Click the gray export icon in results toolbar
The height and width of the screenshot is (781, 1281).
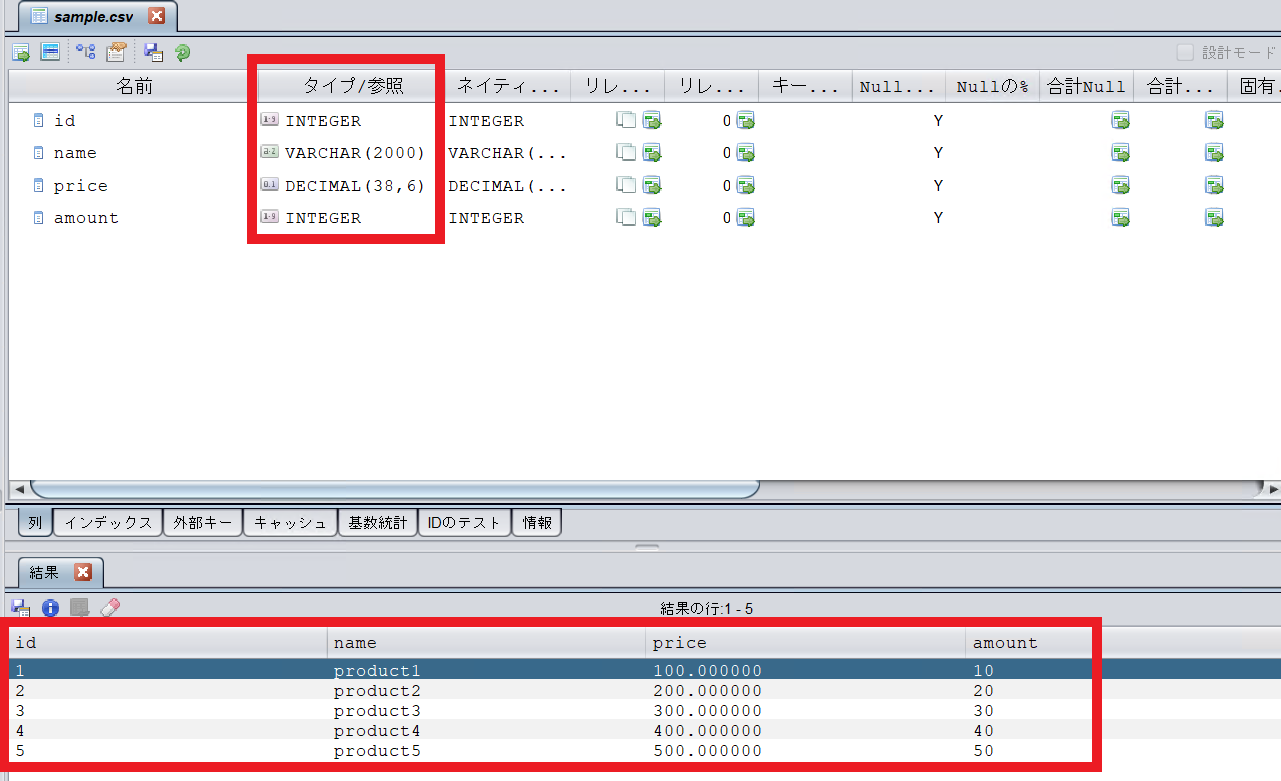tap(80, 608)
